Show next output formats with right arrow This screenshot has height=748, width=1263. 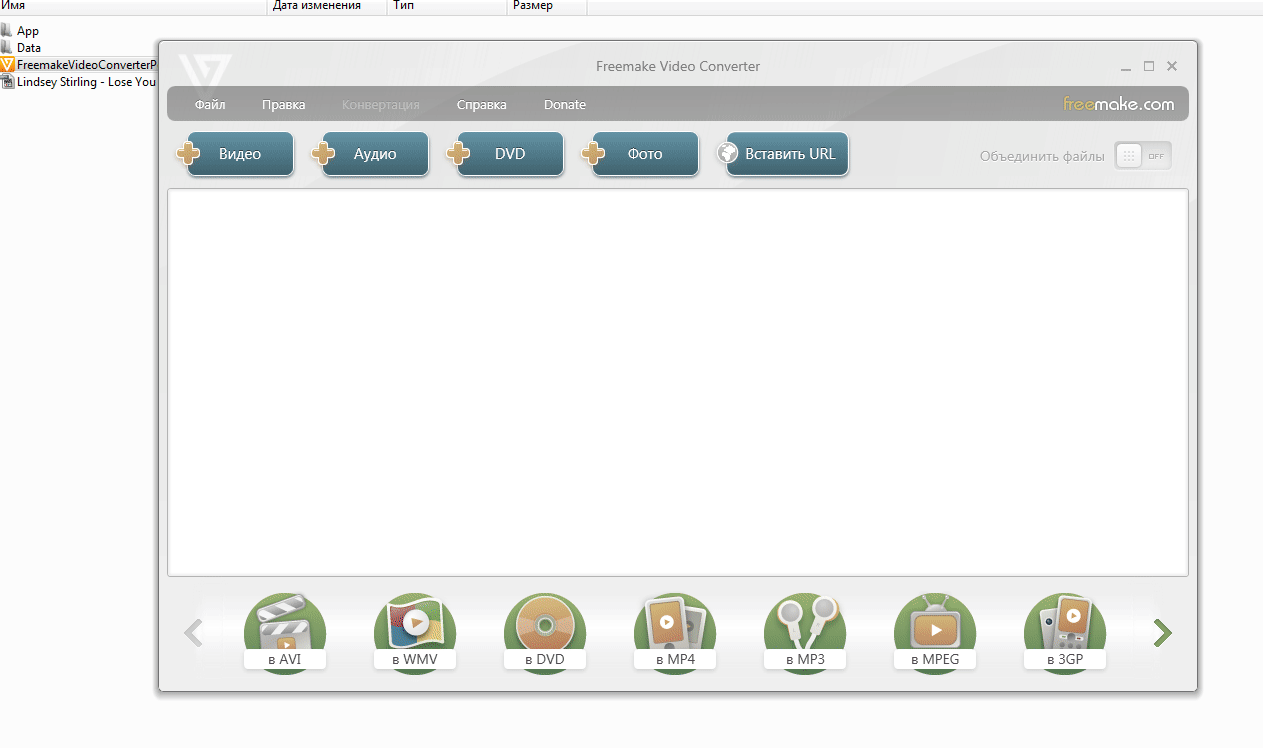(x=1162, y=633)
